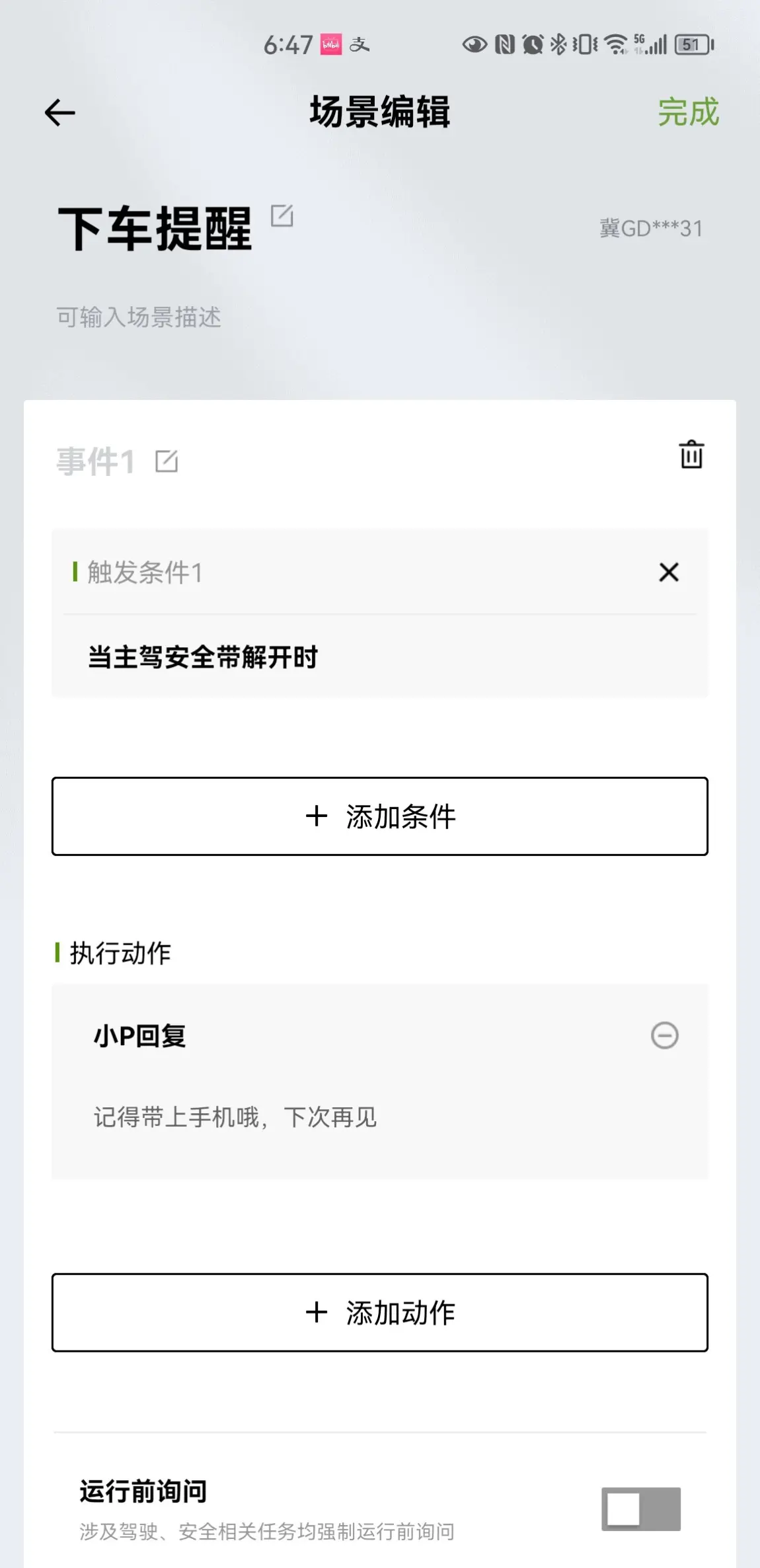Remove 触发条件1 with the X icon

[669, 572]
